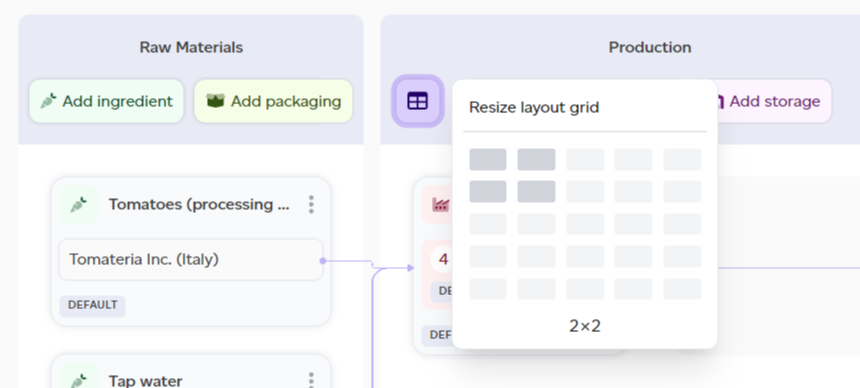Click the Add storage button
Viewport: 860px width, 388px height.
pos(774,101)
